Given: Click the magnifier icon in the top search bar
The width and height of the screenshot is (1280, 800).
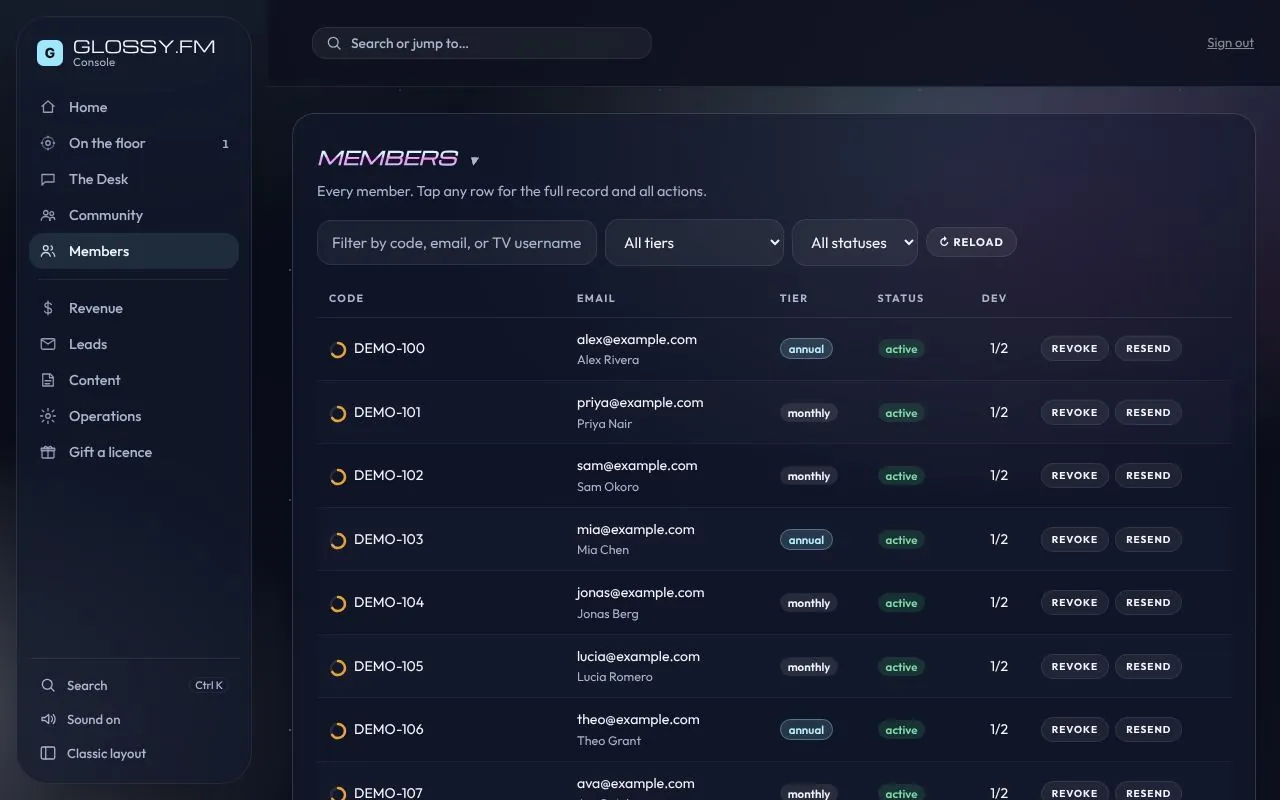Looking at the screenshot, I should 334,43.
